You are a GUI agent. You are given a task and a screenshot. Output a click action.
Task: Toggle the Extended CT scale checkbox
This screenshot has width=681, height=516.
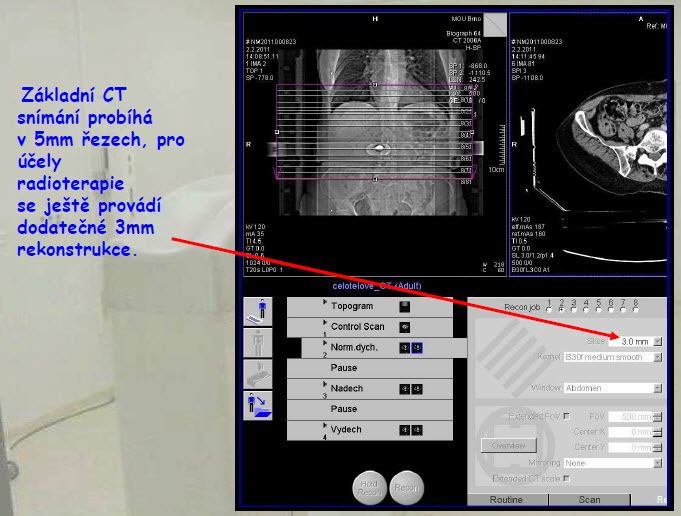[x=567, y=479]
